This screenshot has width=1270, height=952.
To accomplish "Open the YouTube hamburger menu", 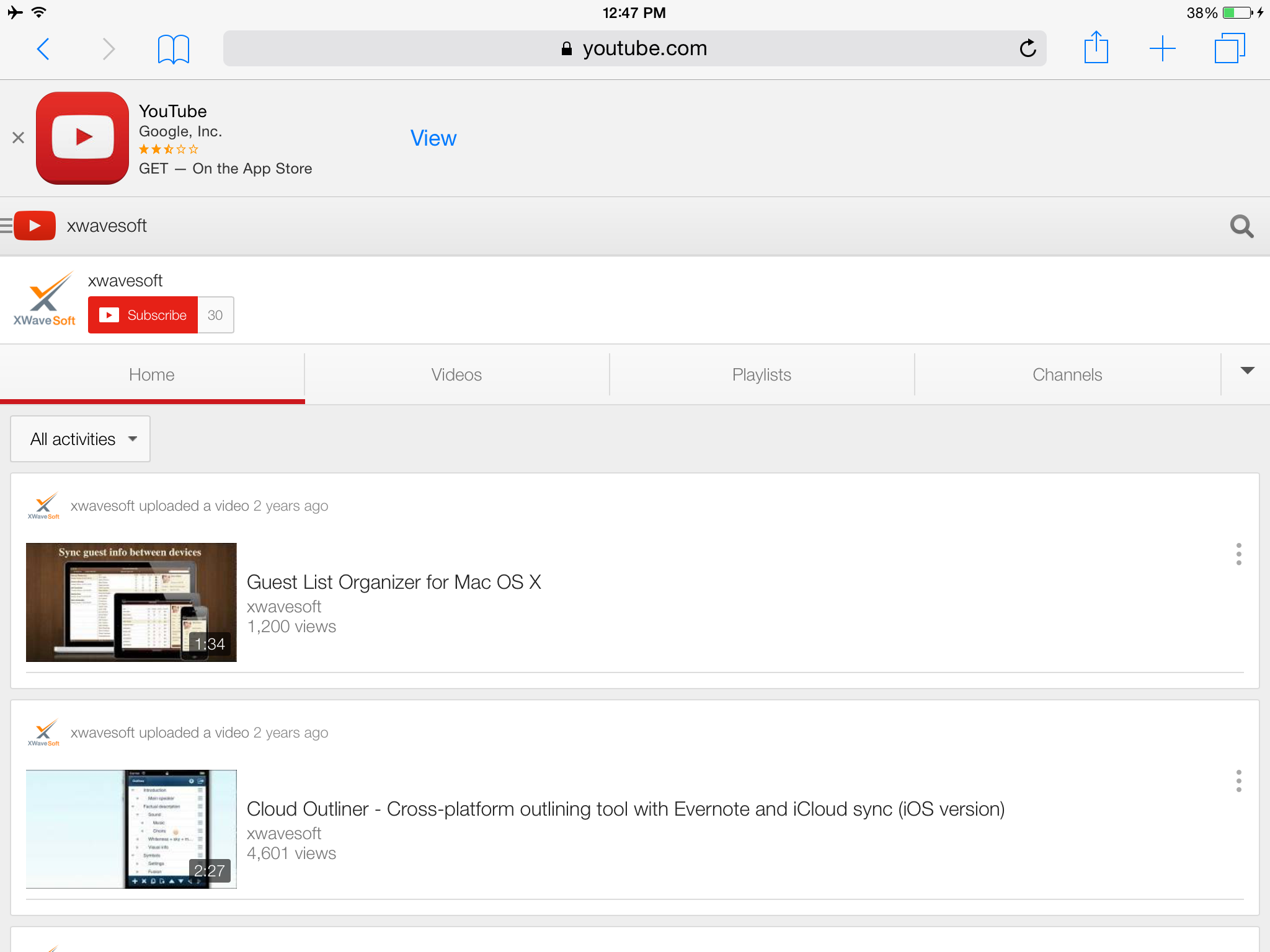I will tap(6, 226).
